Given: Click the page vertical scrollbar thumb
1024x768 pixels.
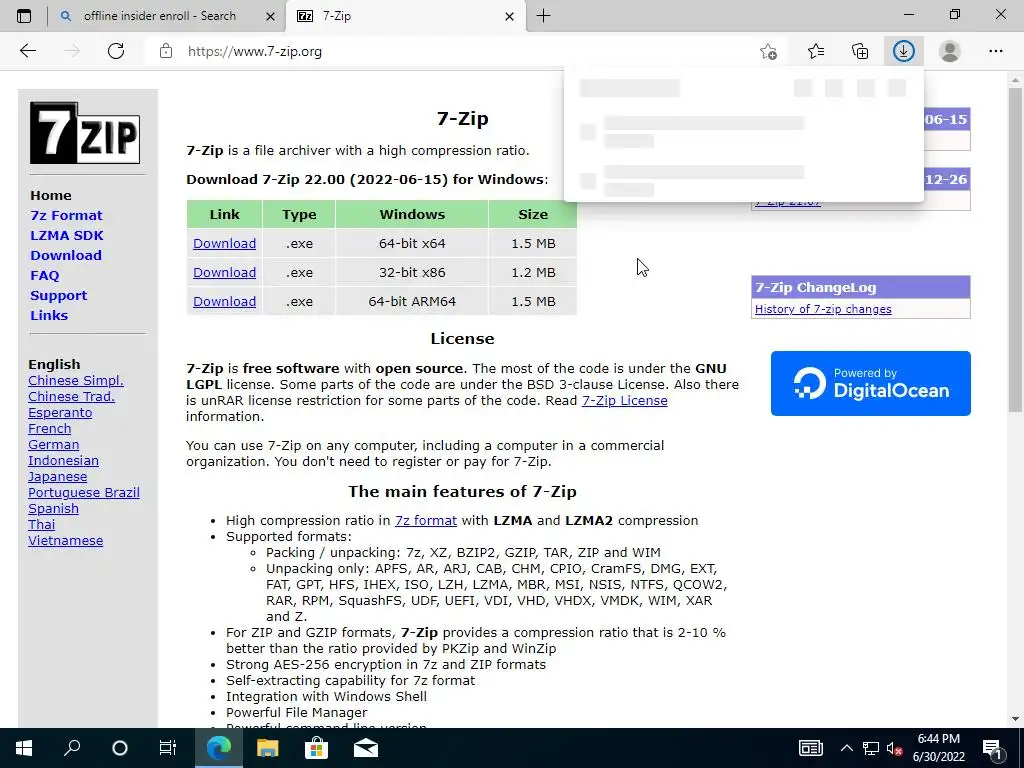Looking at the screenshot, I should (x=1015, y=248).
